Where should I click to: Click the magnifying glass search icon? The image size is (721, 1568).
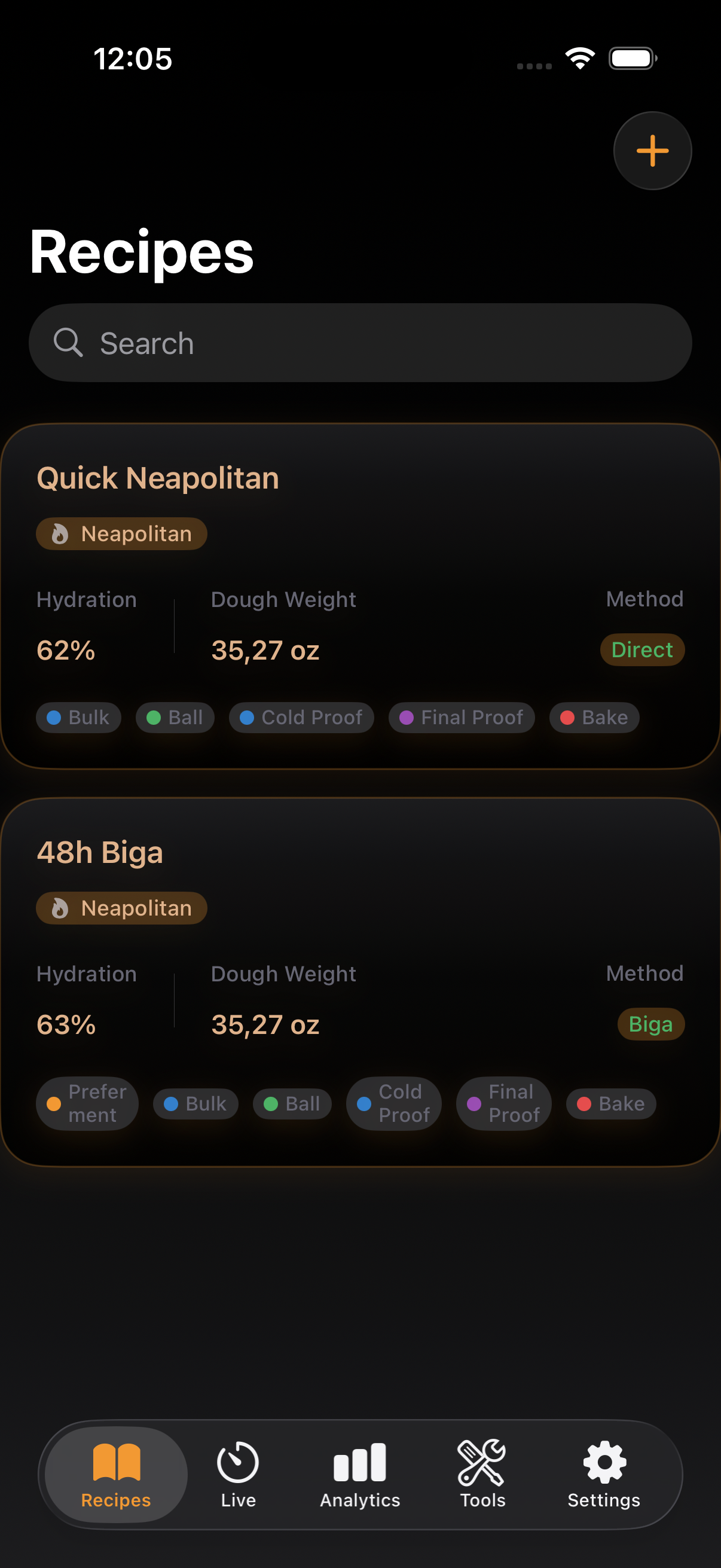click(x=68, y=343)
